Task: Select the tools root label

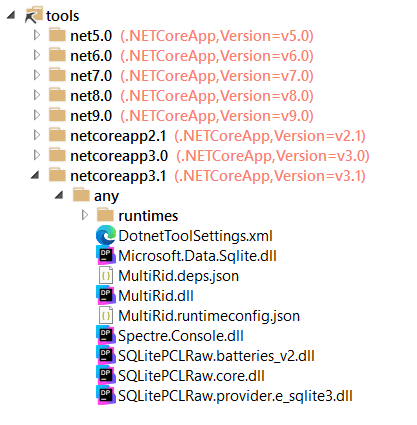Action: tap(63, 16)
